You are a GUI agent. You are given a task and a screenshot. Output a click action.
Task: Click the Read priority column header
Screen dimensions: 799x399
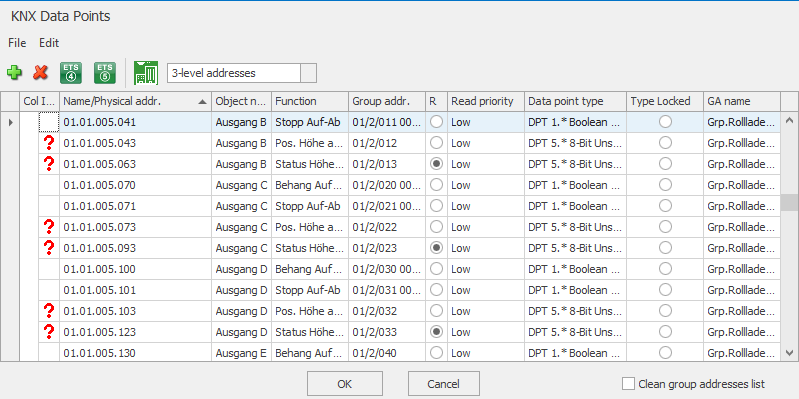pyautogui.click(x=486, y=101)
